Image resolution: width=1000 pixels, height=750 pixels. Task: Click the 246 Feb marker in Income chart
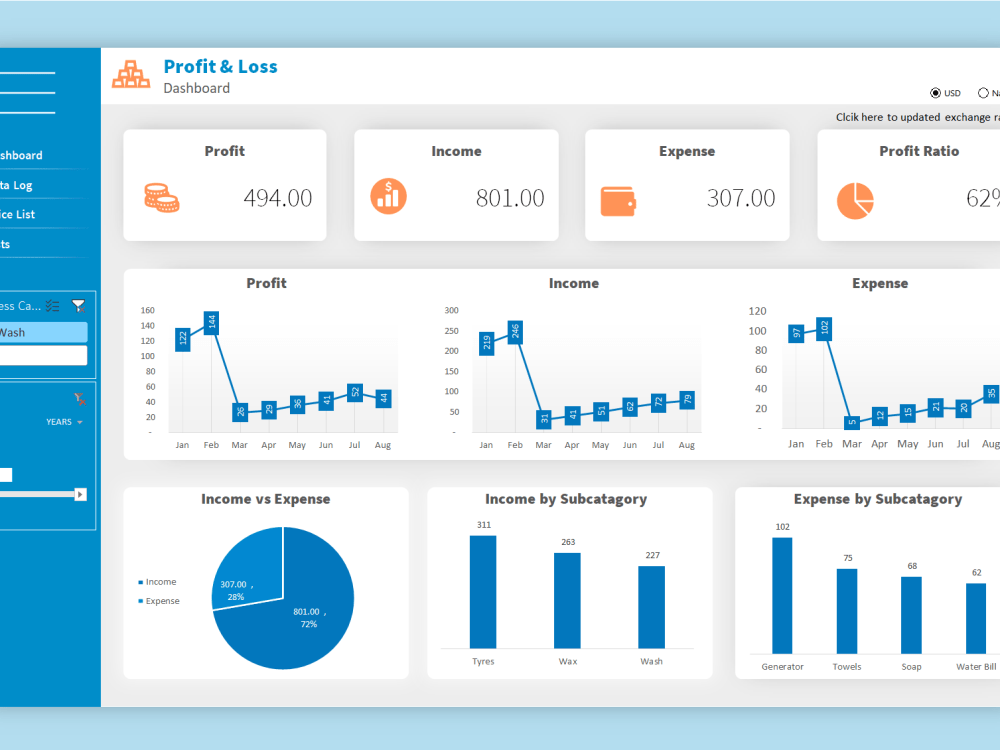pos(515,332)
